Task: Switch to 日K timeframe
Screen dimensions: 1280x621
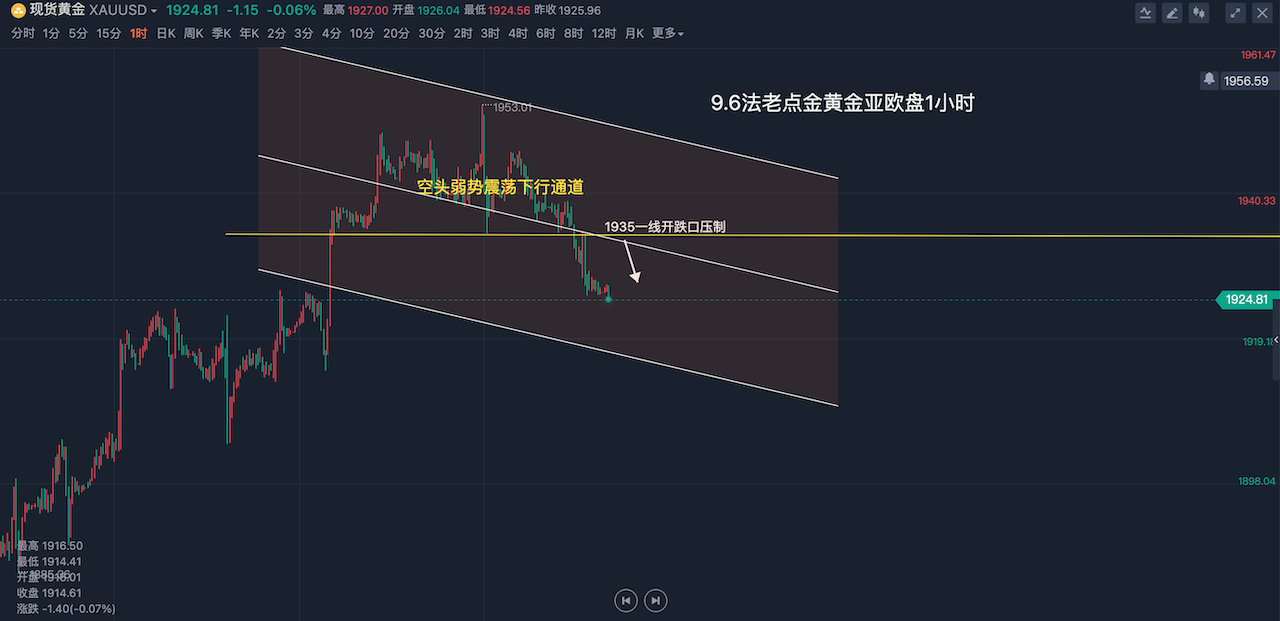Action: point(165,33)
